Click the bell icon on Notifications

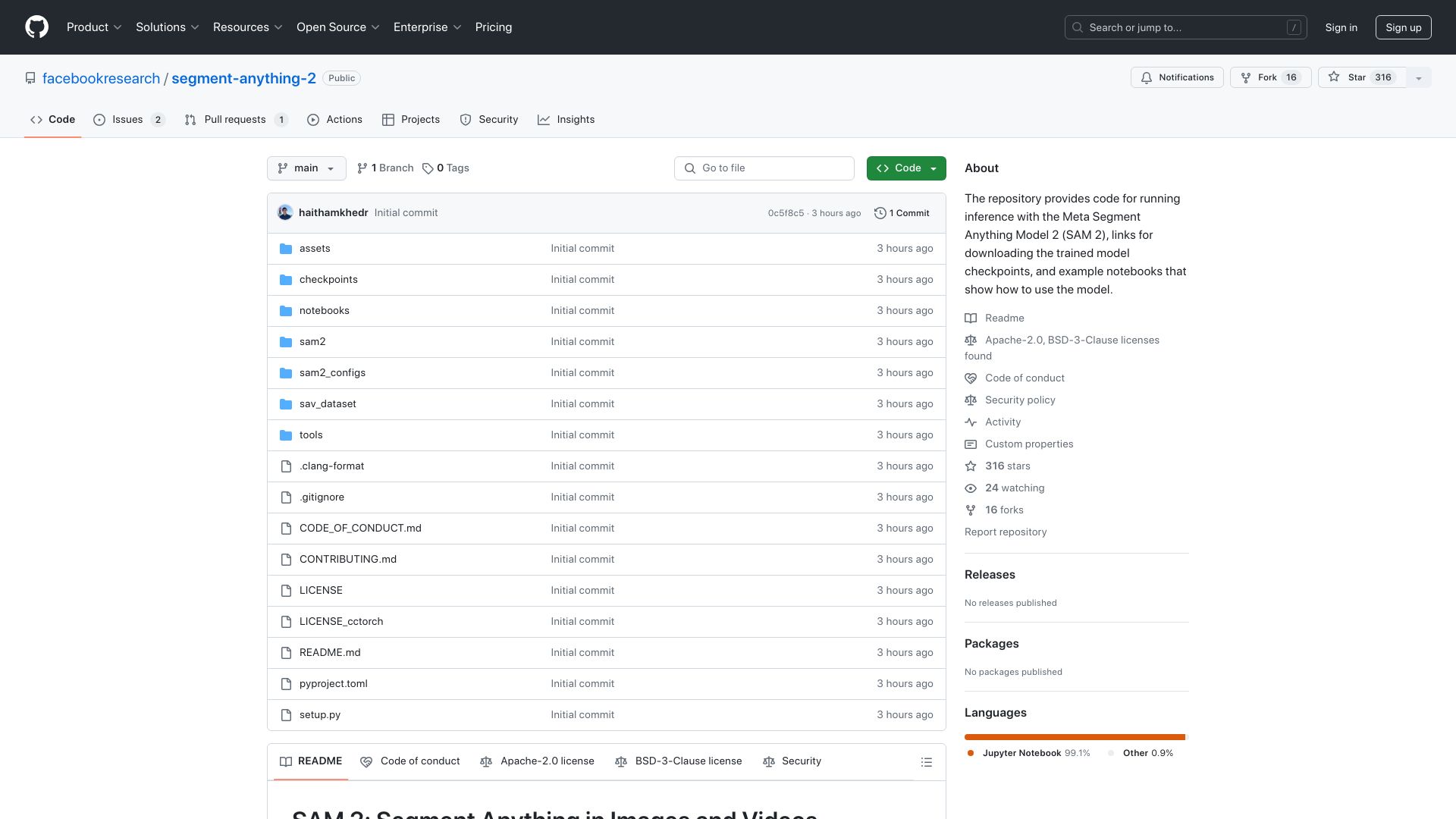pos(1147,78)
